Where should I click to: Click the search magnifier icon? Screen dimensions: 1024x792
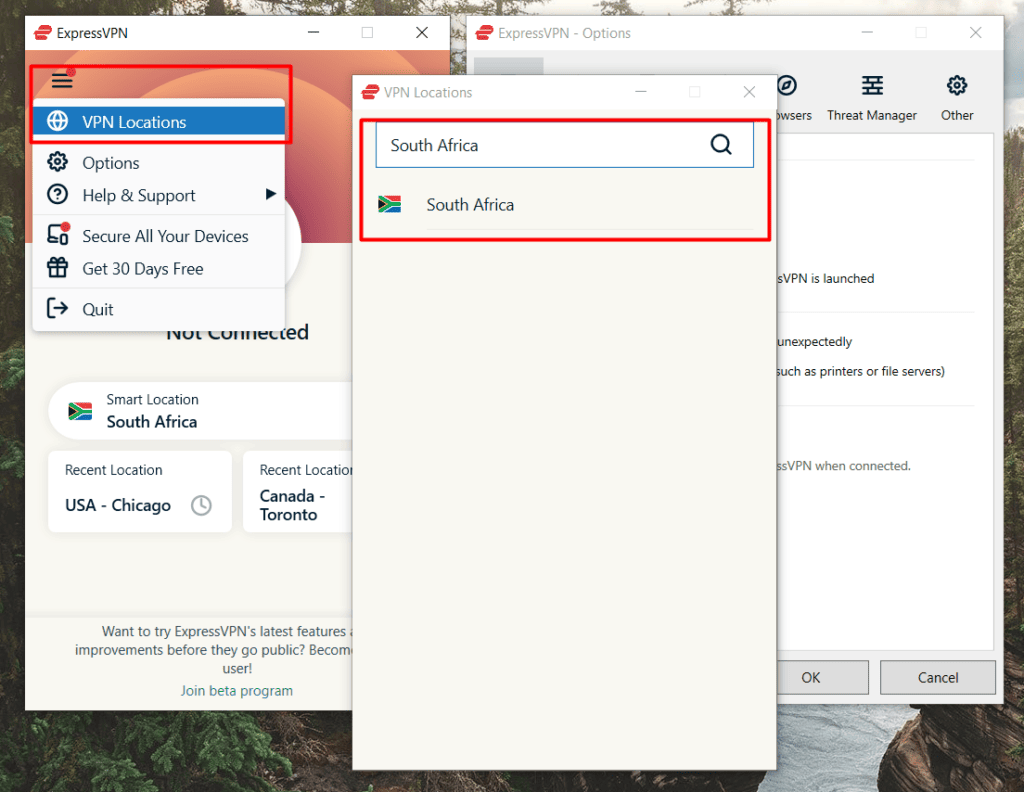pyautogui.click(x=720, y=144)
